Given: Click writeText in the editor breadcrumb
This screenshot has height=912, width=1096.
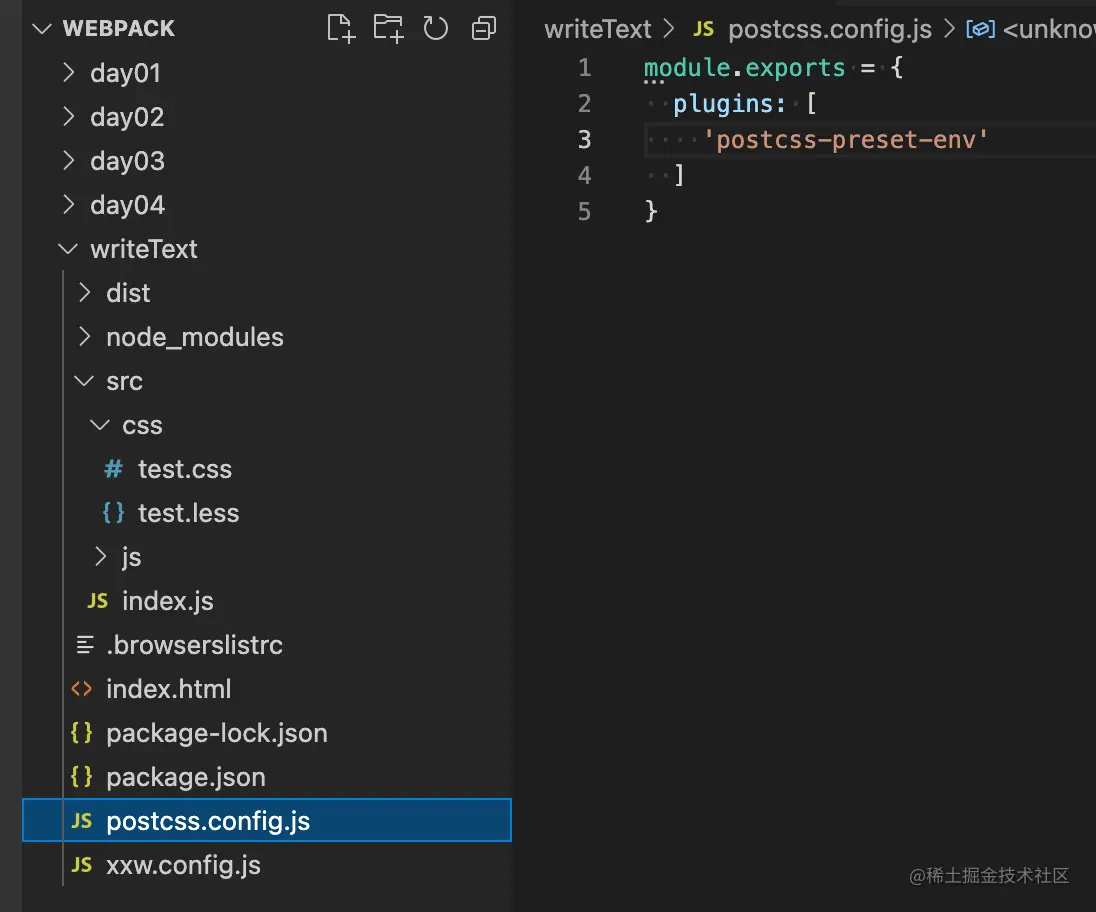Looking at the screenshot, I should 598,29.
